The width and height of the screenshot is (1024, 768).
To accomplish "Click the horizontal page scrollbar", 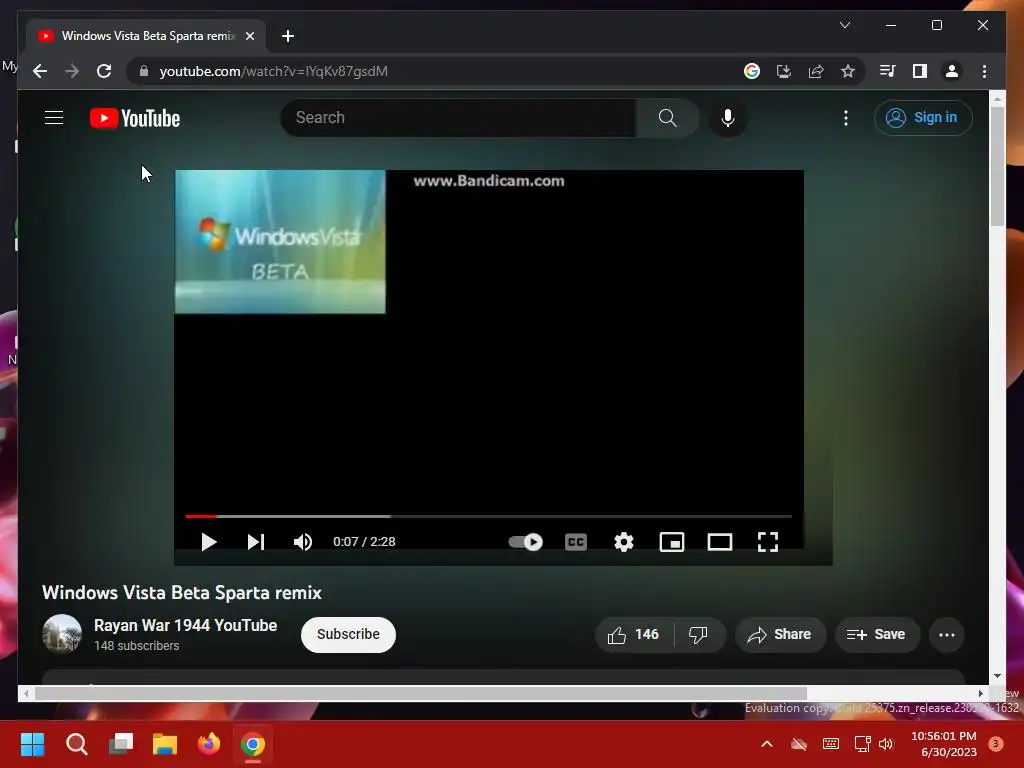I will point(421,694).
